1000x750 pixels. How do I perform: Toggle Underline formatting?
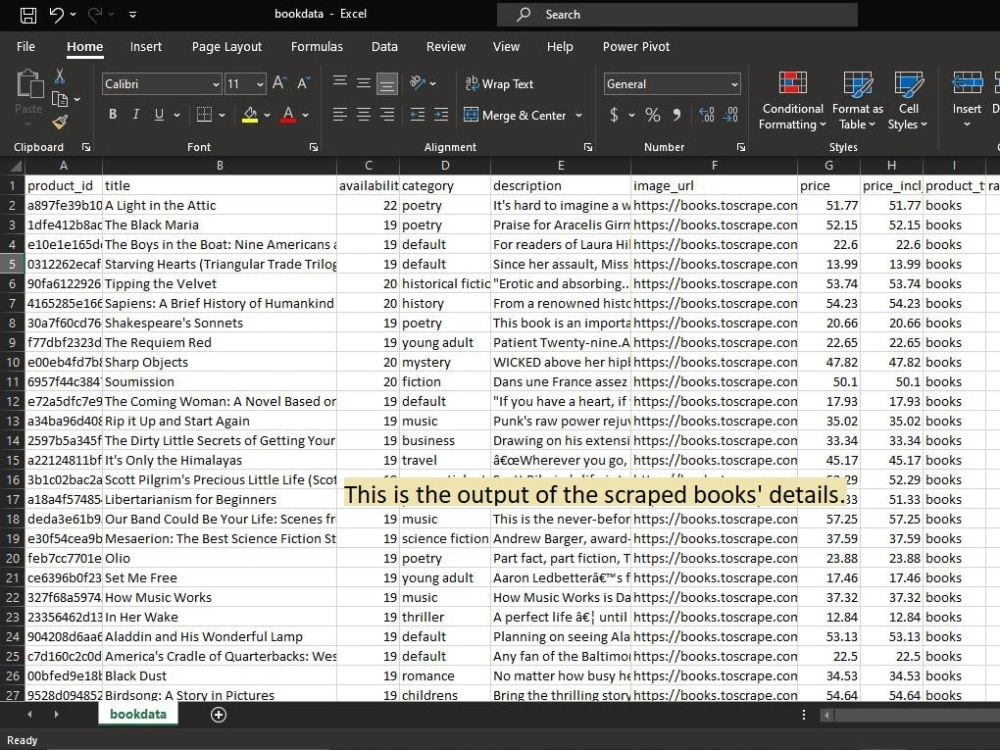tap(159, 114)
